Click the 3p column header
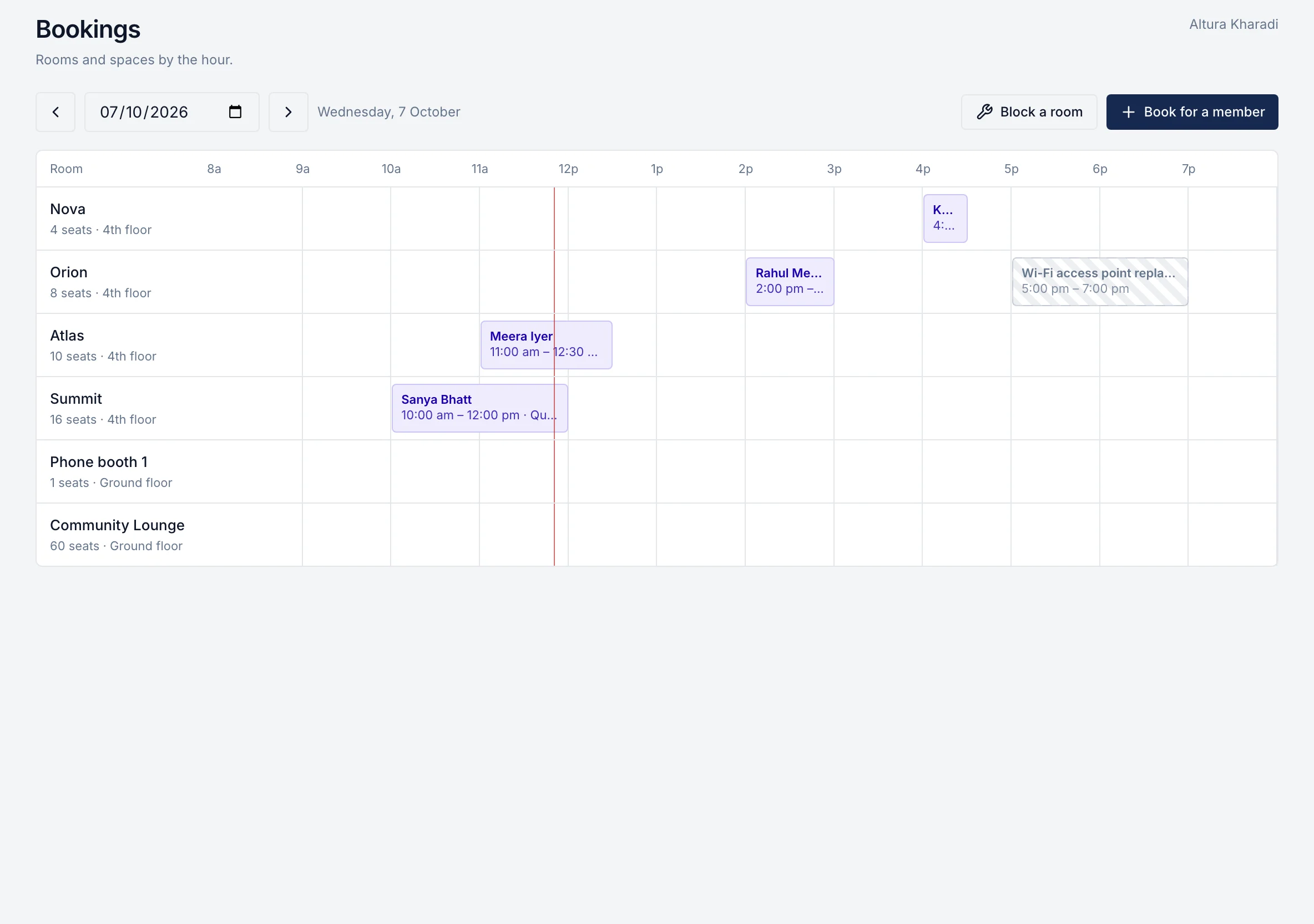 pos(834,169)
